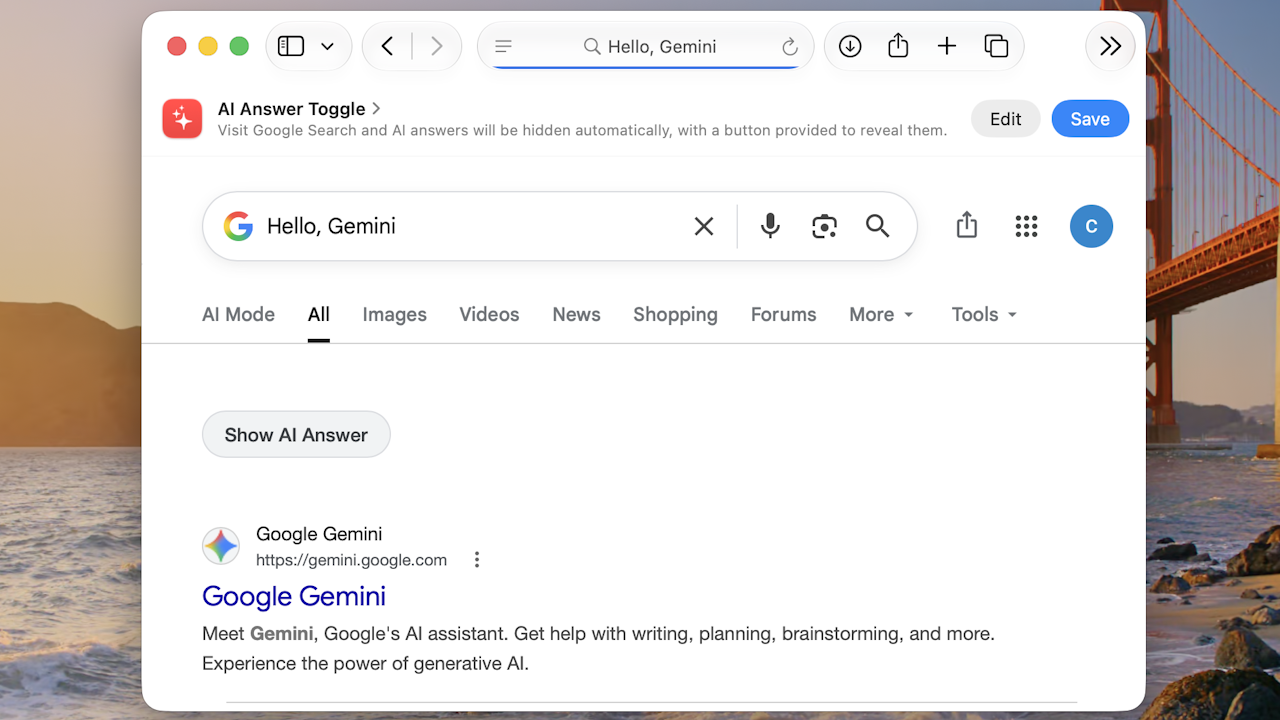Switch to Images tab

click(x=394, y=314)
